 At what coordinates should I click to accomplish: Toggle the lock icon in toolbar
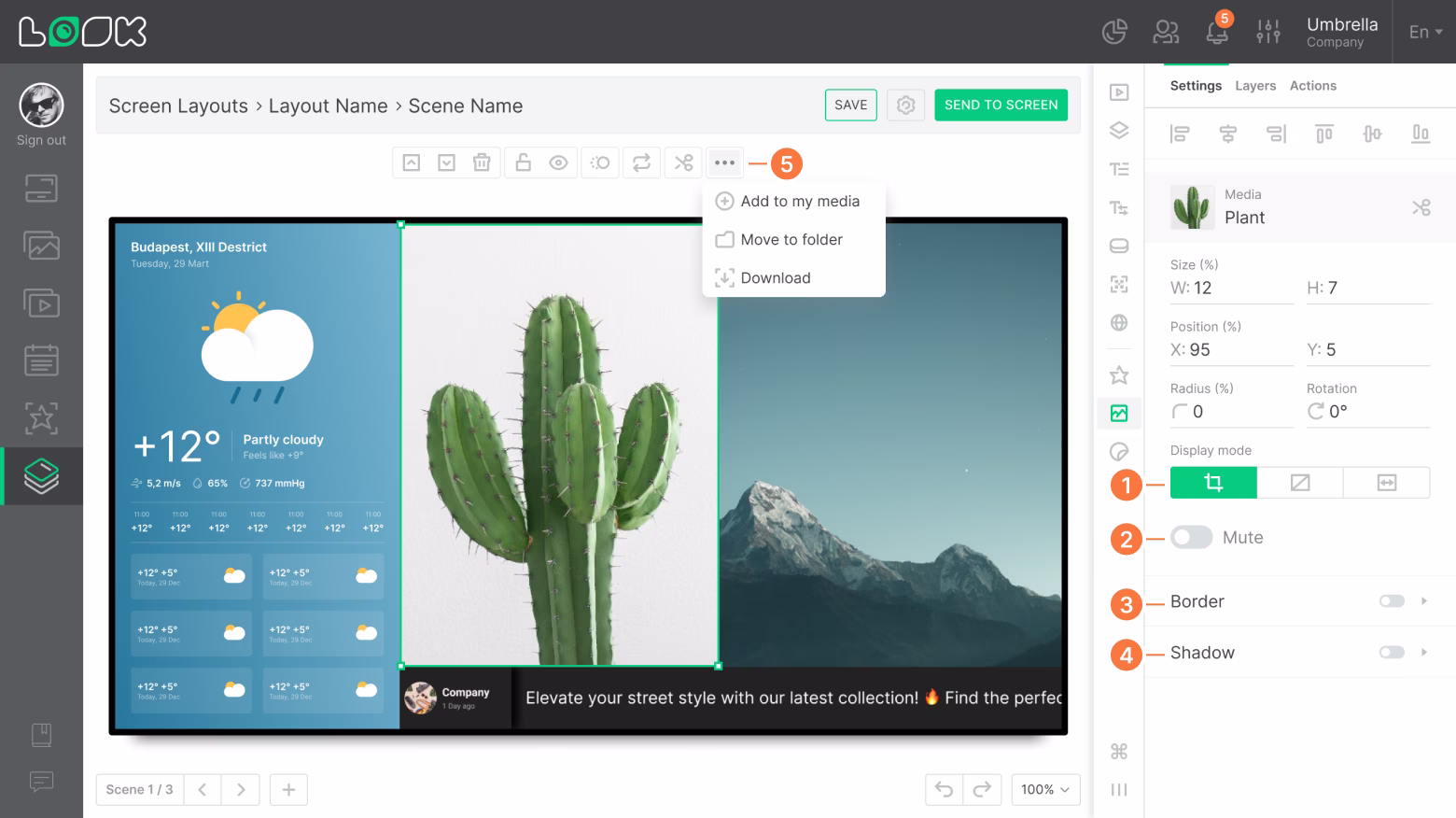(x=524, y=162)
